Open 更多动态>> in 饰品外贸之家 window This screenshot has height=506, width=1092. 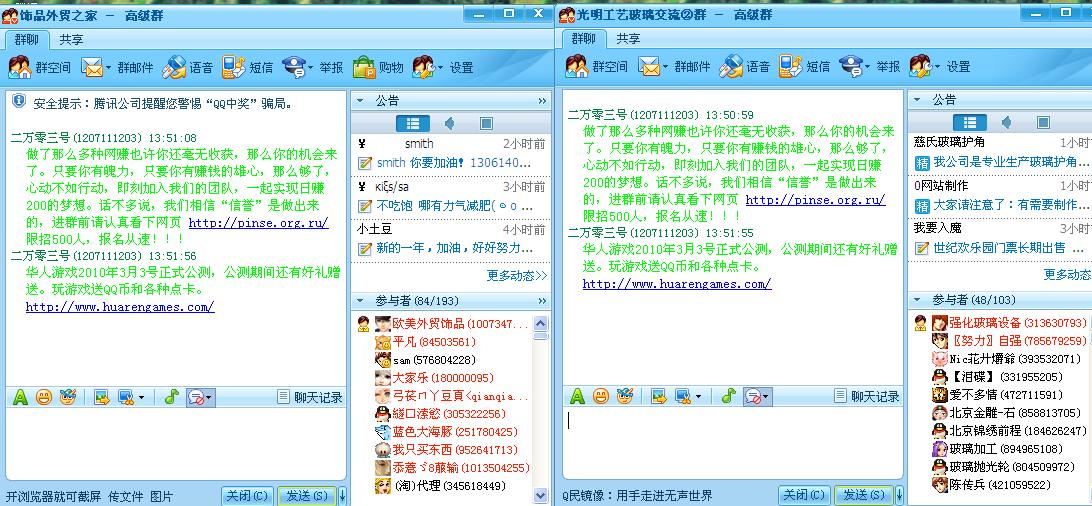coord(517,276)
